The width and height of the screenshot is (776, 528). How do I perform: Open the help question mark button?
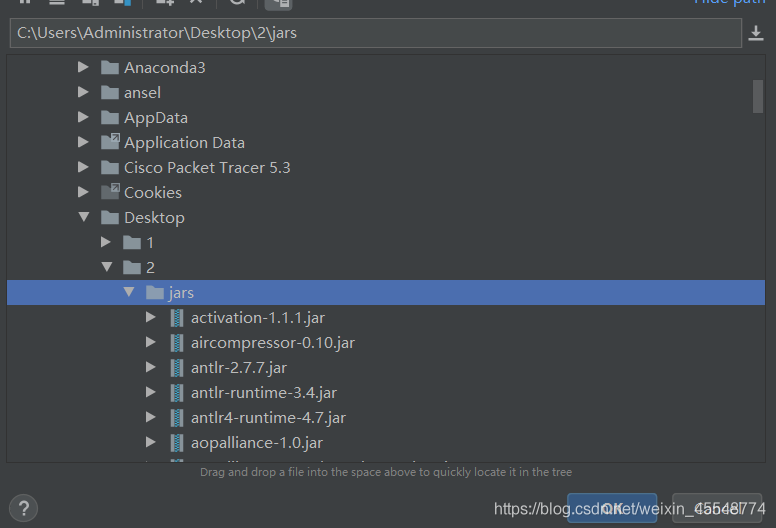pos(23,508)
